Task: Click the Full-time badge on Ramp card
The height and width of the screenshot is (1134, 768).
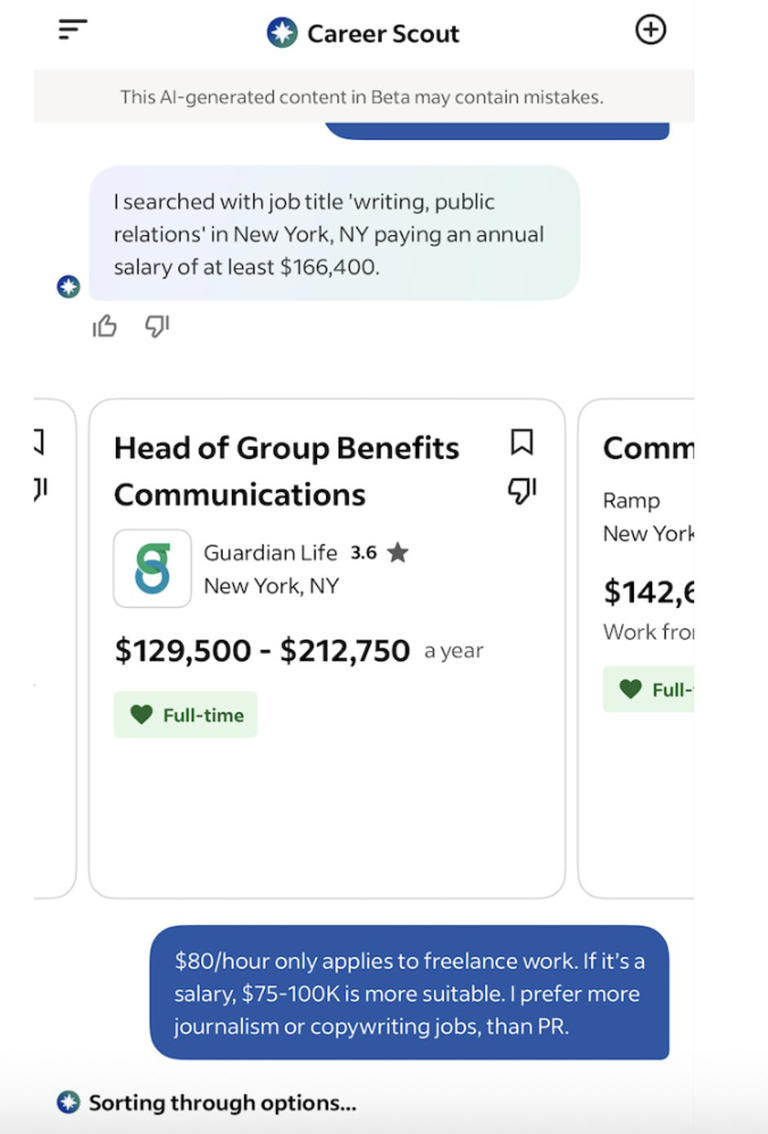Action: pos(650,690)
